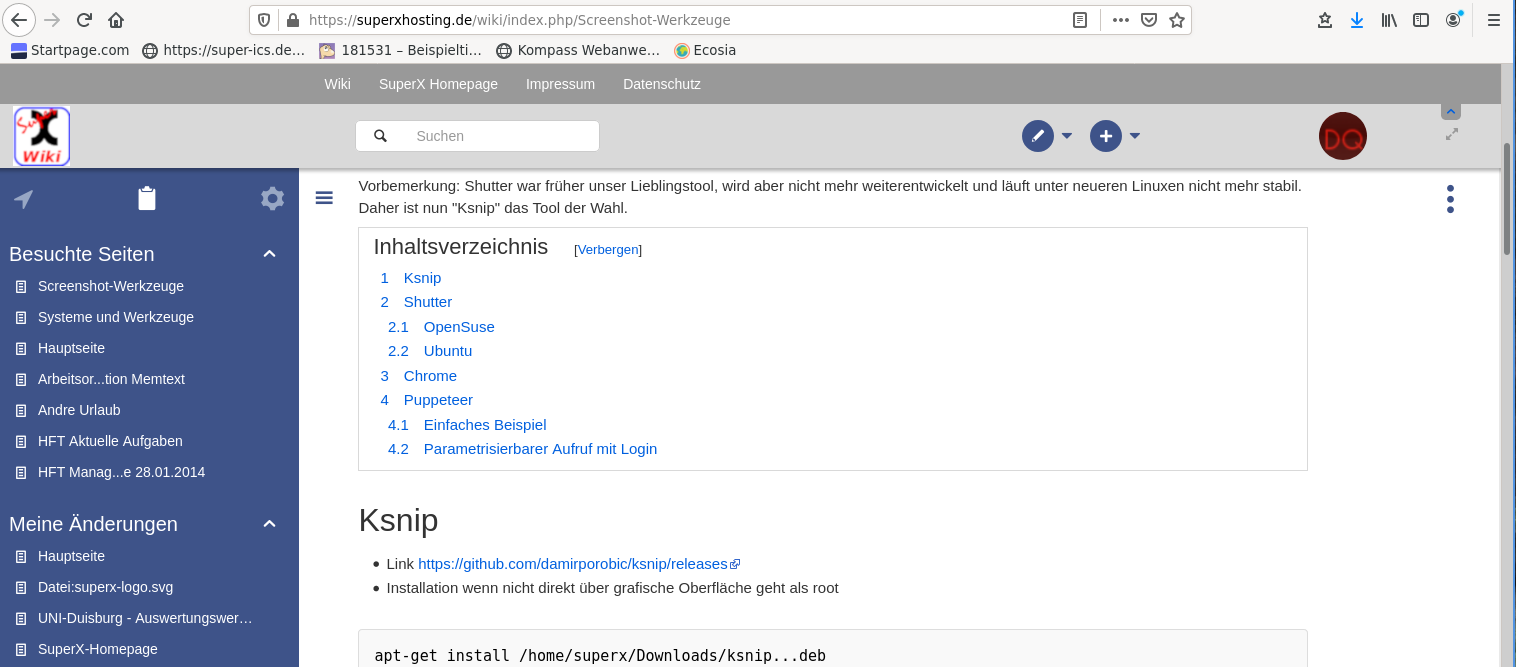Open Ecosia bookmark
This screenshot has height=667, width=1516.
(705, 50)
